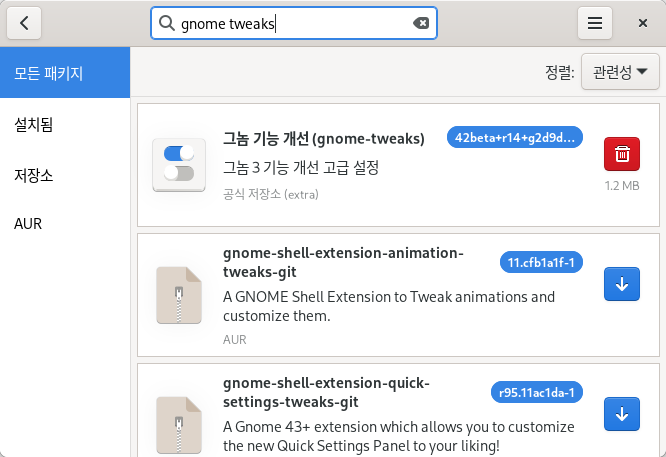The width and height of the screenshot is (666, 457).
Task: Click the zip icon for animation-tweaks-git
Action: pyautogui.click(x=179, y=295)
